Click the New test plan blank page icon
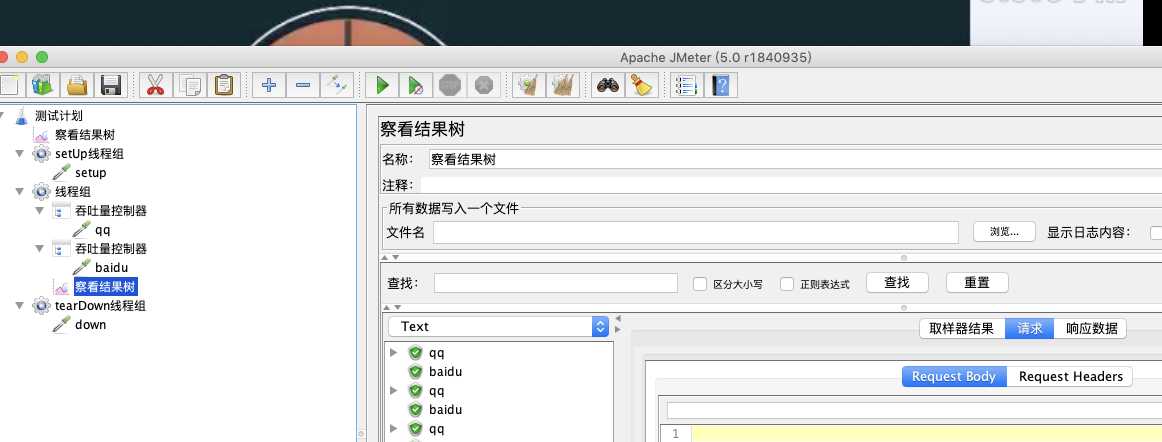 tap(10, 85)
